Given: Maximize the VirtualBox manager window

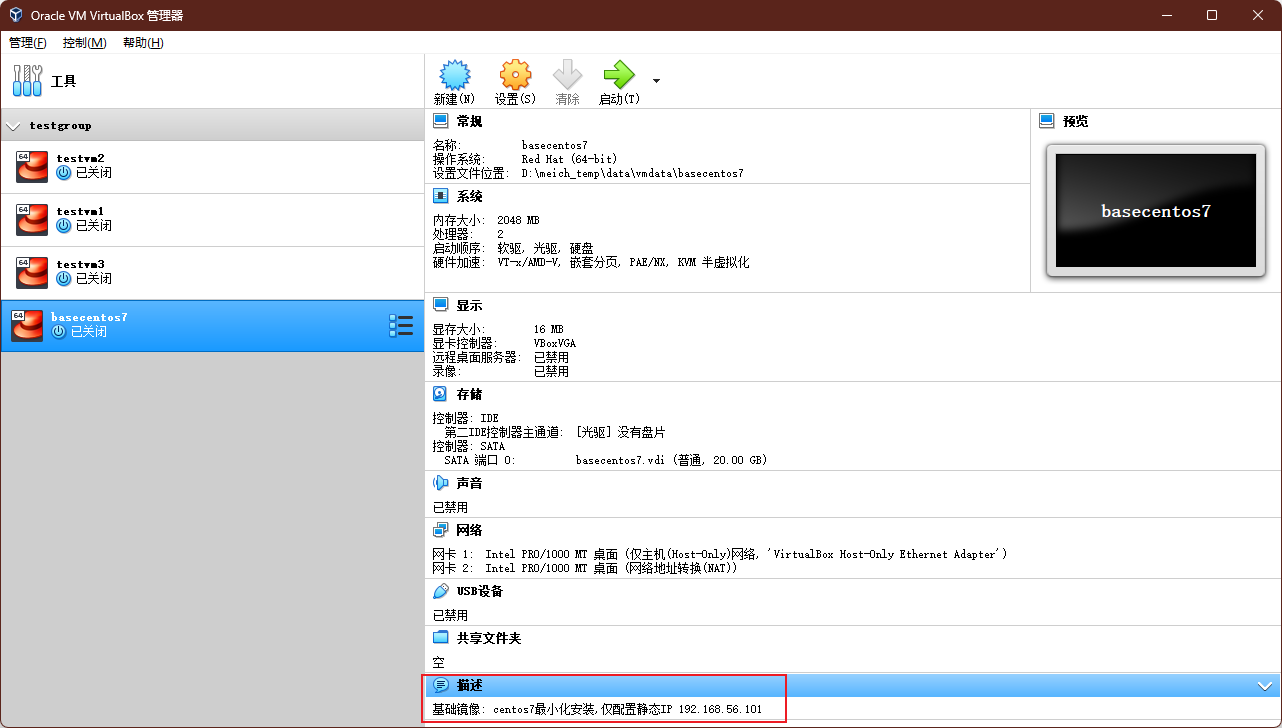Looking at the screenshot, I should tap(1212, 15).
